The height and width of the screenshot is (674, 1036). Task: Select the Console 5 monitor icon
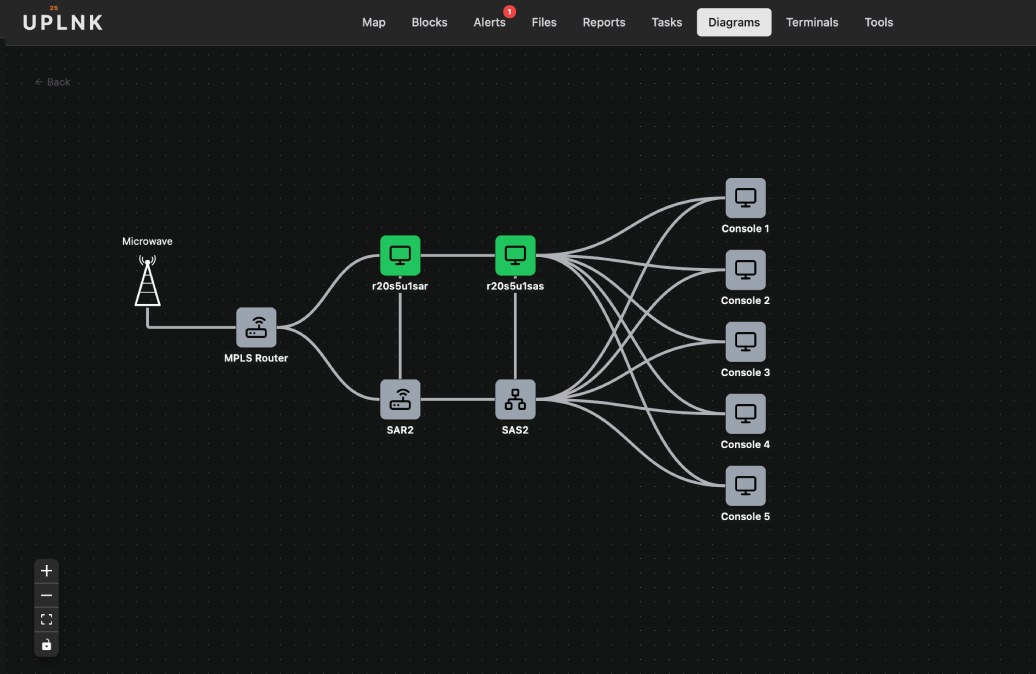(745, 486)
